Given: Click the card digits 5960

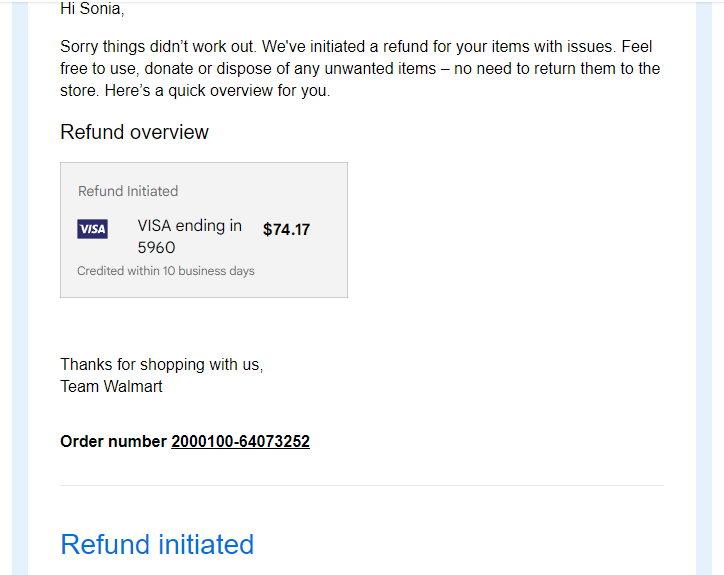Looking at the screenshot, I should [x=157, y=248].
